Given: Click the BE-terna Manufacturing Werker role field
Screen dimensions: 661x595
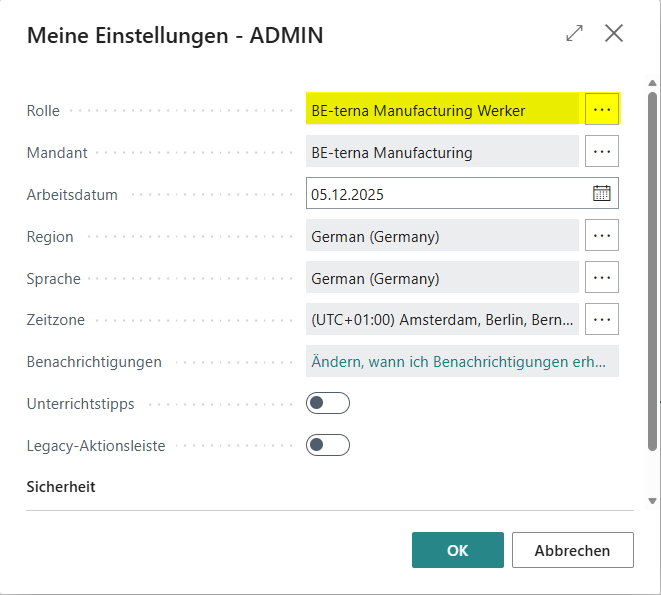Looking at the screenshot, I should pos(442,109).
